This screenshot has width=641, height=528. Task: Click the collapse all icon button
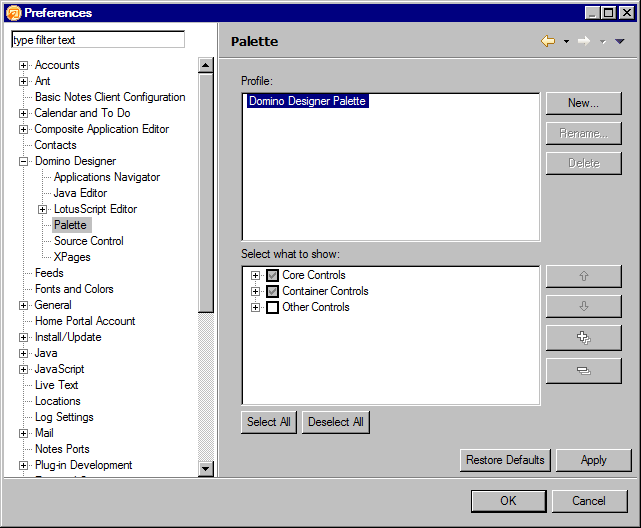coord(584,371)
